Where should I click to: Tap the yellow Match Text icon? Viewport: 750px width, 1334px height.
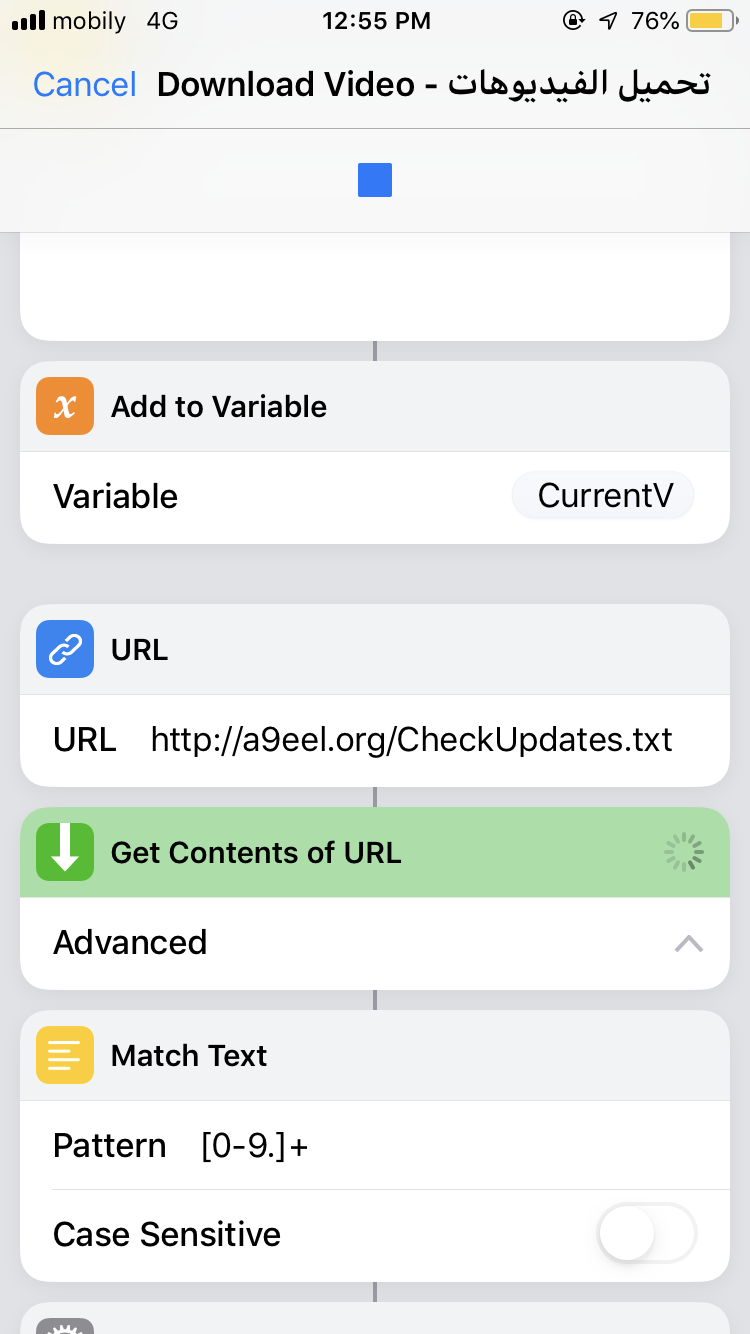click(x=65, y=1055)
